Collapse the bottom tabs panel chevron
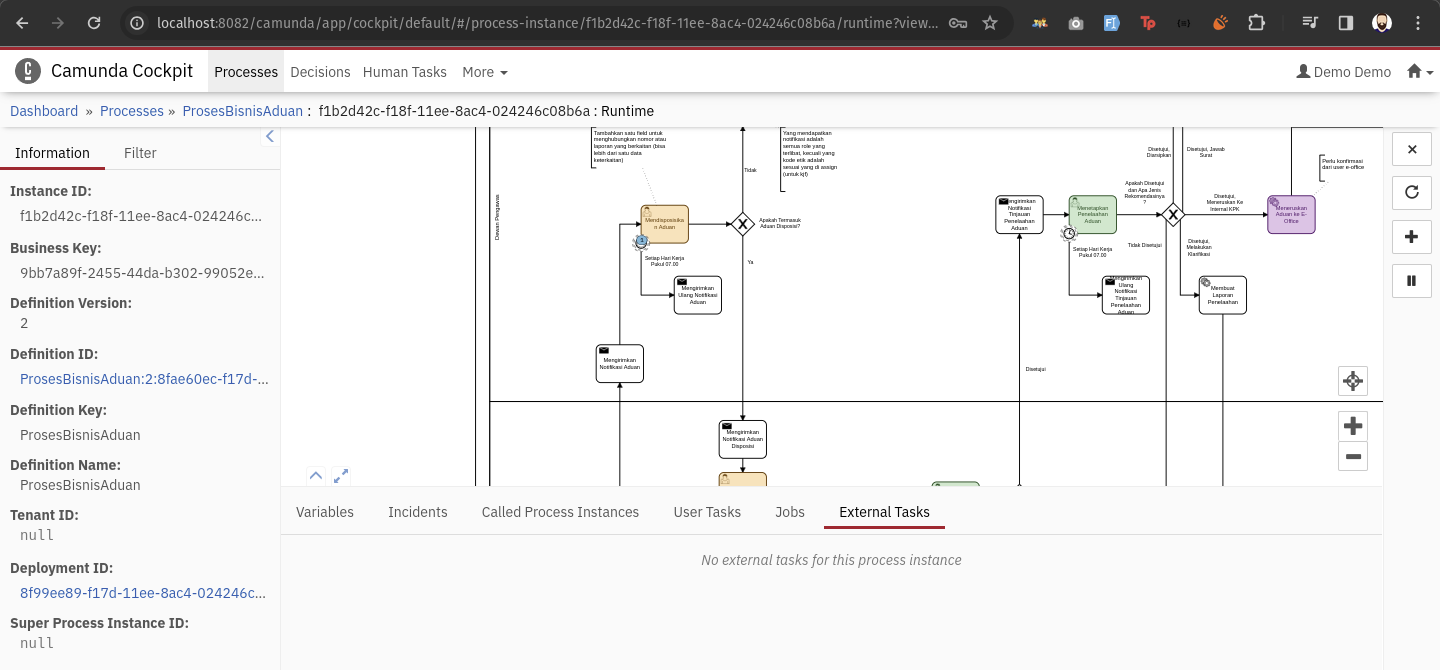Screen dimensions: 1440x670 [316, 476]
